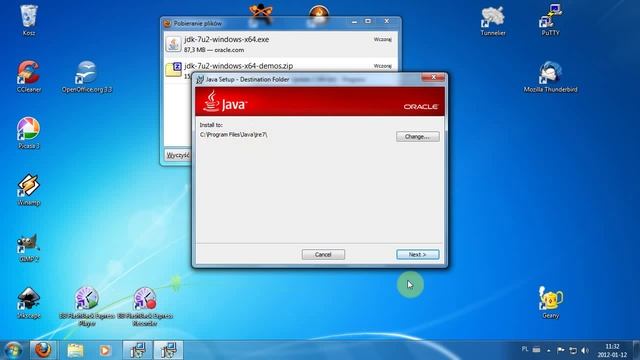Launch Windows Media Player from taskbar
The image size is (640, 360).
105,350
